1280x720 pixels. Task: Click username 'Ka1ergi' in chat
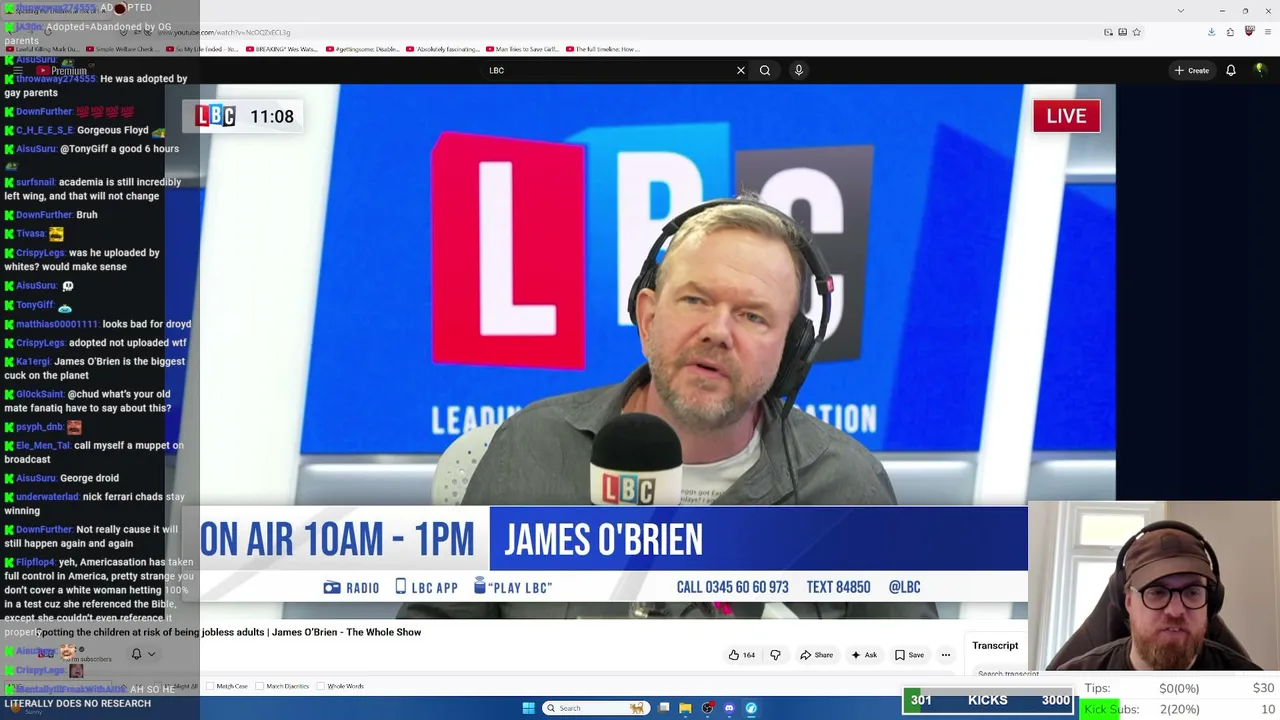coord(33,361)
